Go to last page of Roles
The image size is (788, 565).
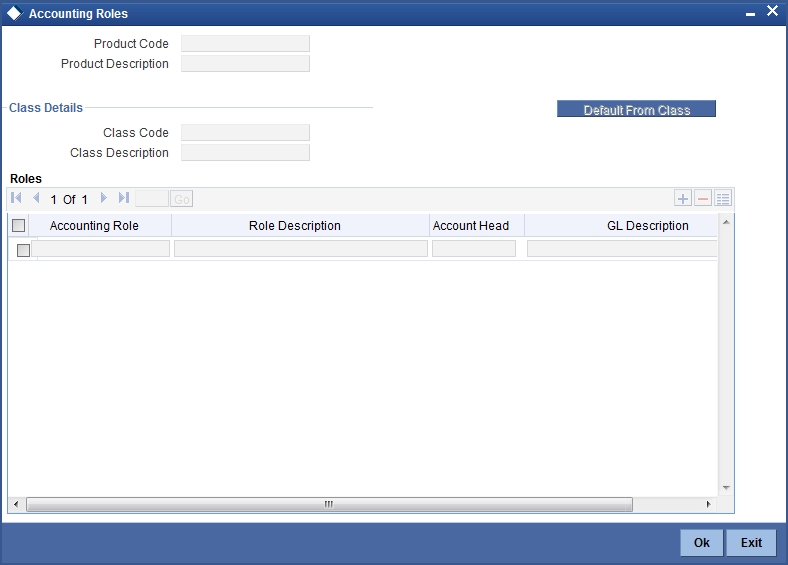click(124, 198)
